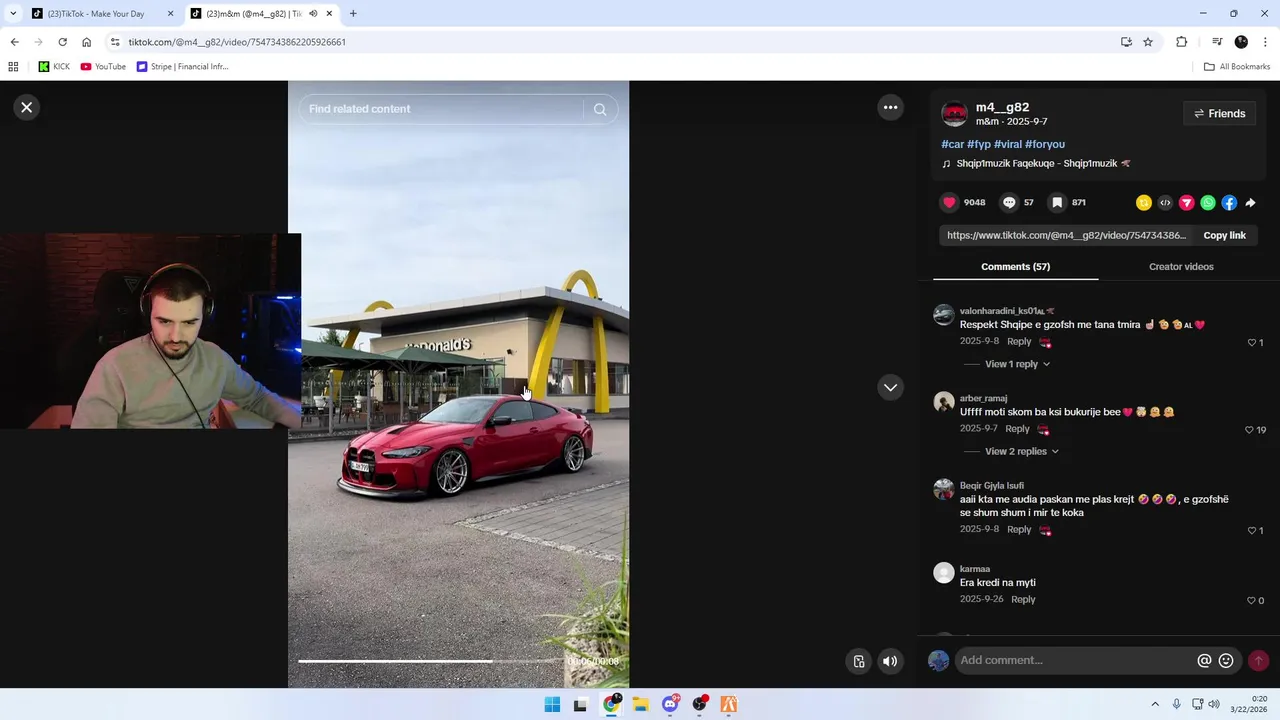Open the #viral hashtag
This screenshot has height=720, width=1280.
1008,144
